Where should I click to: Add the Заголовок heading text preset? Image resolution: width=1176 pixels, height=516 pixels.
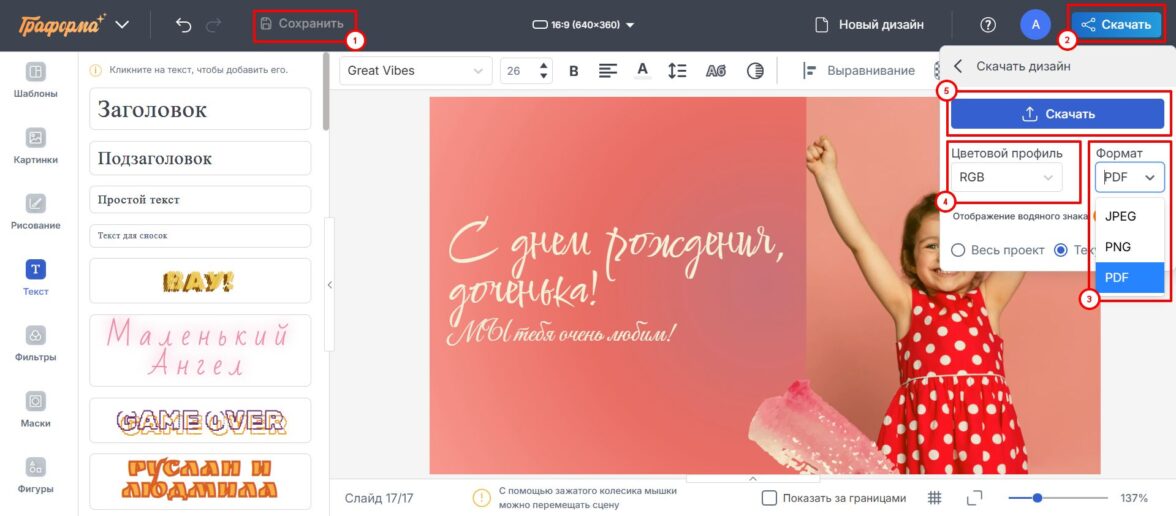pyautogui.click(x=200, y=109)
